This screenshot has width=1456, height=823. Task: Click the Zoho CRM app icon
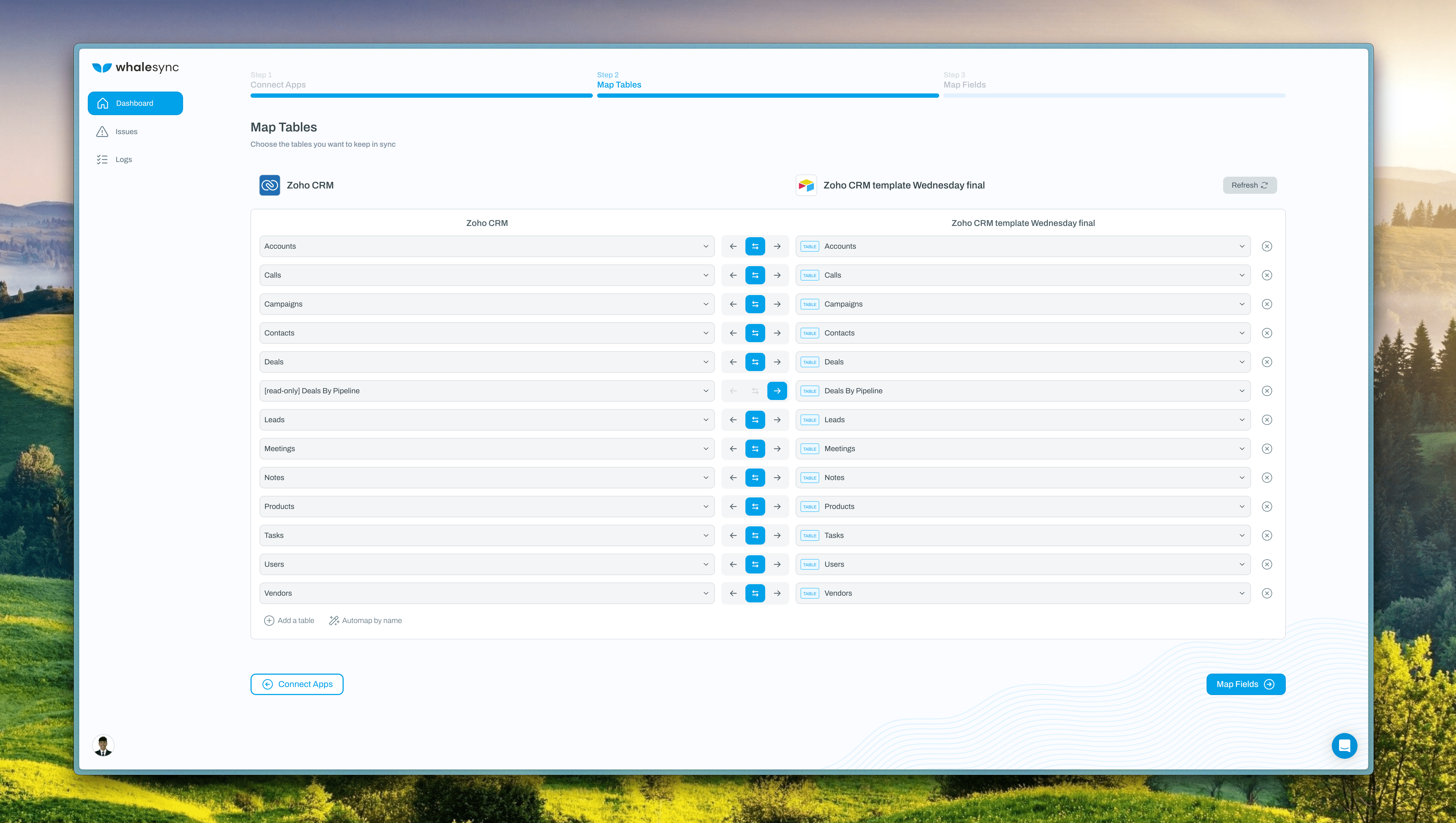[x=270, y=185]
